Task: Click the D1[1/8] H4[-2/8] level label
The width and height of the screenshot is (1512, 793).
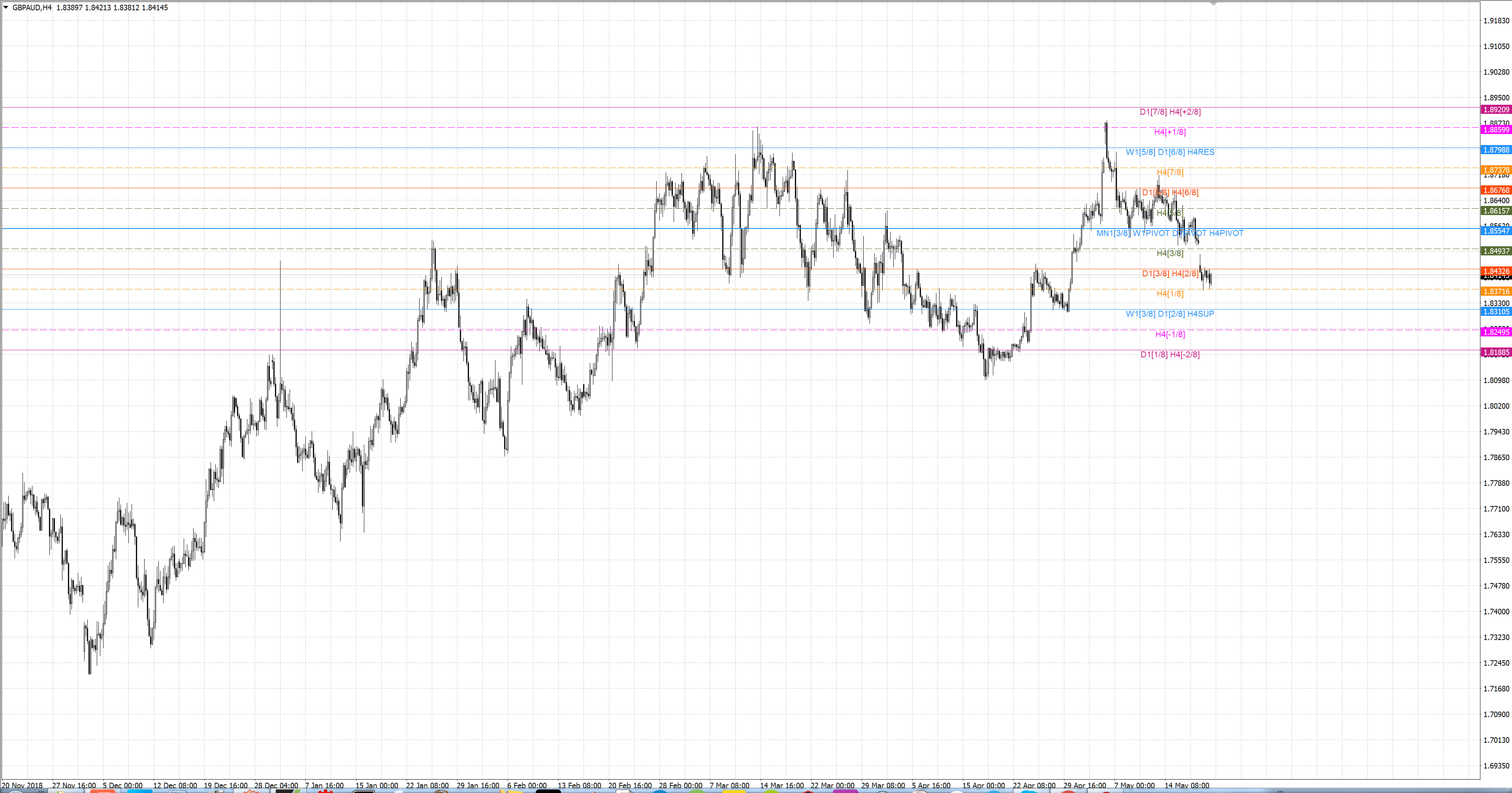Action: click(x=1170, y=354)
